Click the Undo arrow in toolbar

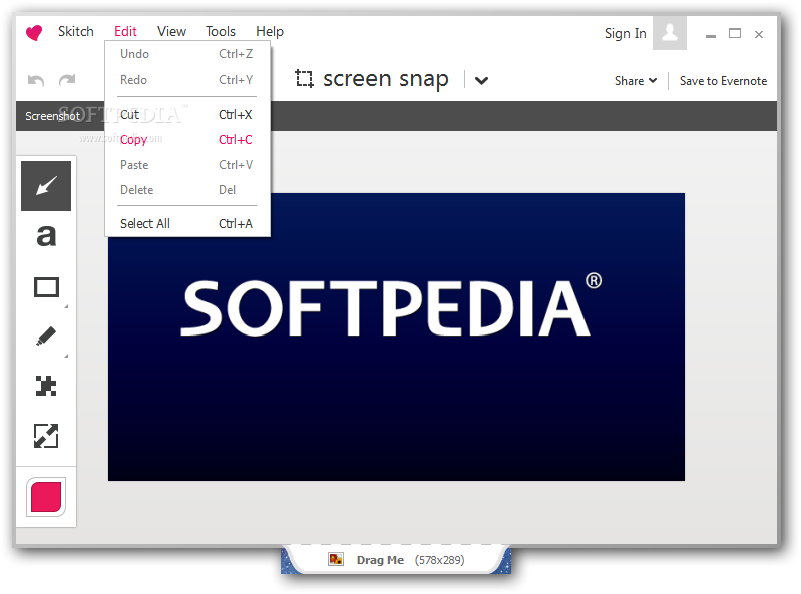(x=36, y=80)
